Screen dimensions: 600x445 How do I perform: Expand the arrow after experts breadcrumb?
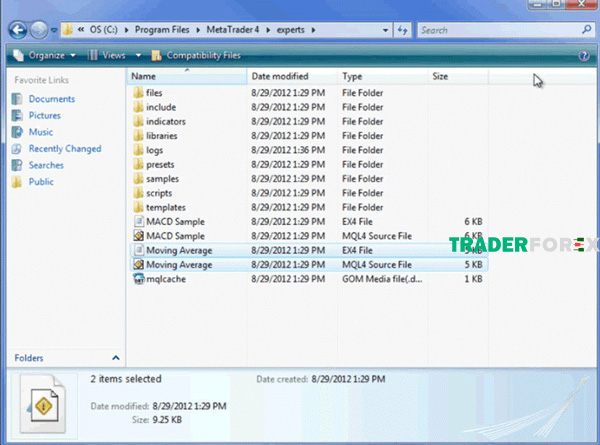(x=313, y=30)
